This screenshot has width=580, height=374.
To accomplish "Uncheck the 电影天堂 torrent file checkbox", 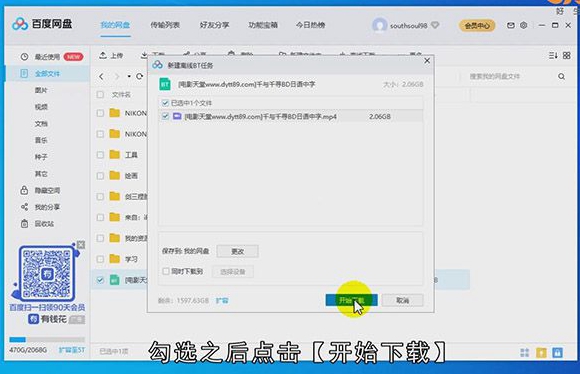I will tap(100, 280).
